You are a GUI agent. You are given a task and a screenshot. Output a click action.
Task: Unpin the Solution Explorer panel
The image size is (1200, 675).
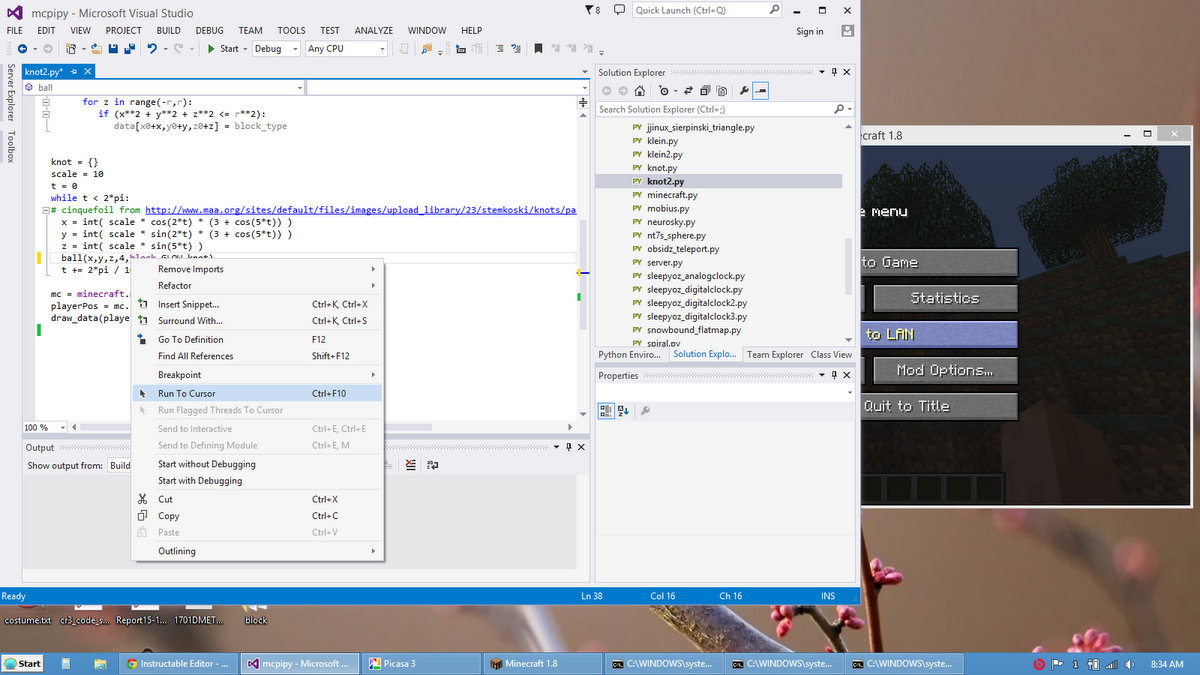point(835,71)
